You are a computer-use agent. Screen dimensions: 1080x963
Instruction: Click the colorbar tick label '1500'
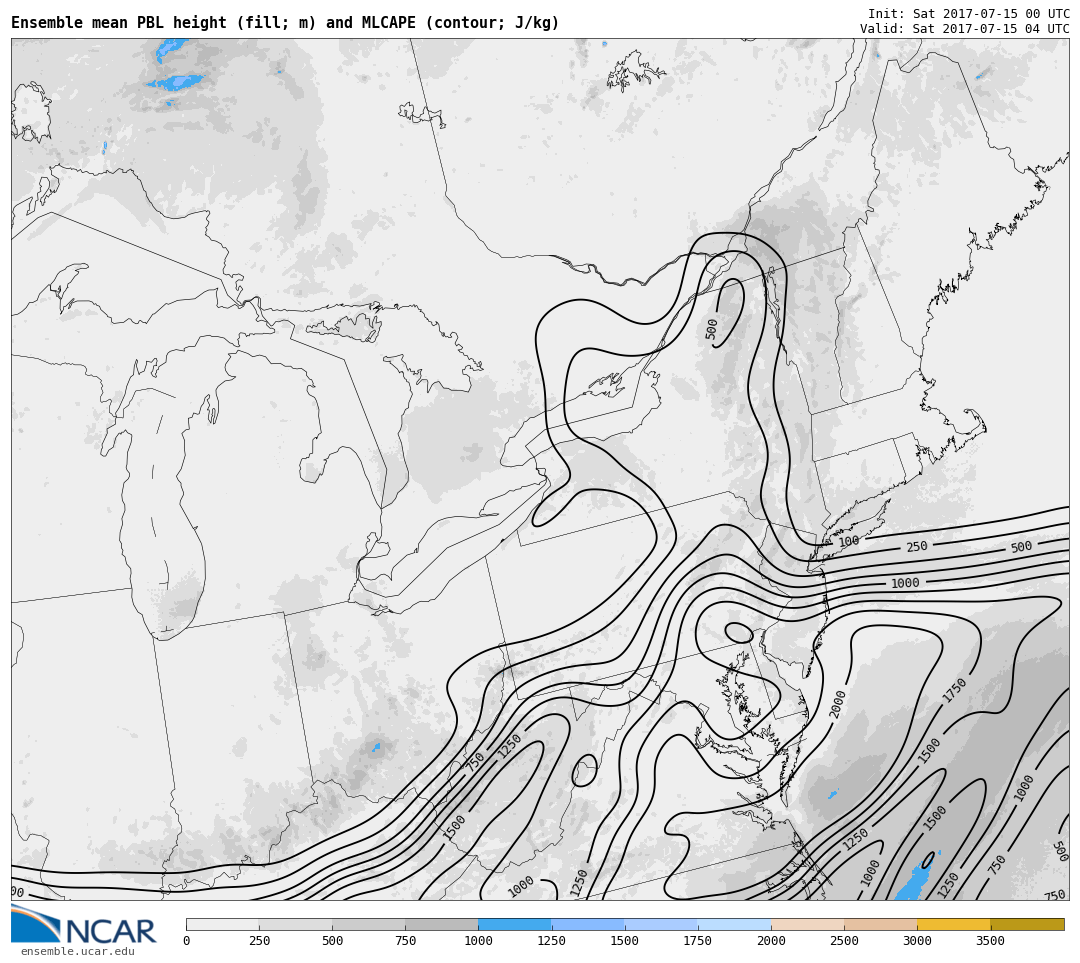[x=625, y=941]
